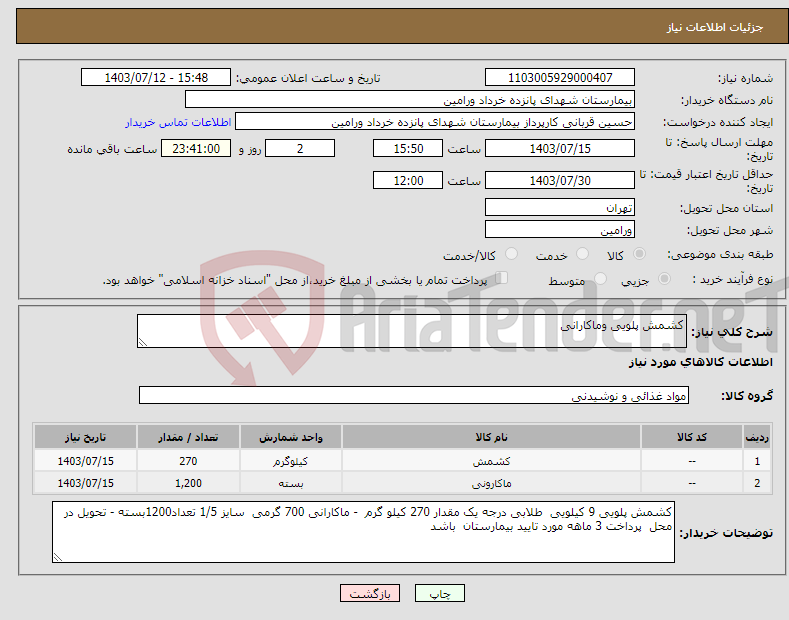Click the بسته unit cell

tap(290, 483)
